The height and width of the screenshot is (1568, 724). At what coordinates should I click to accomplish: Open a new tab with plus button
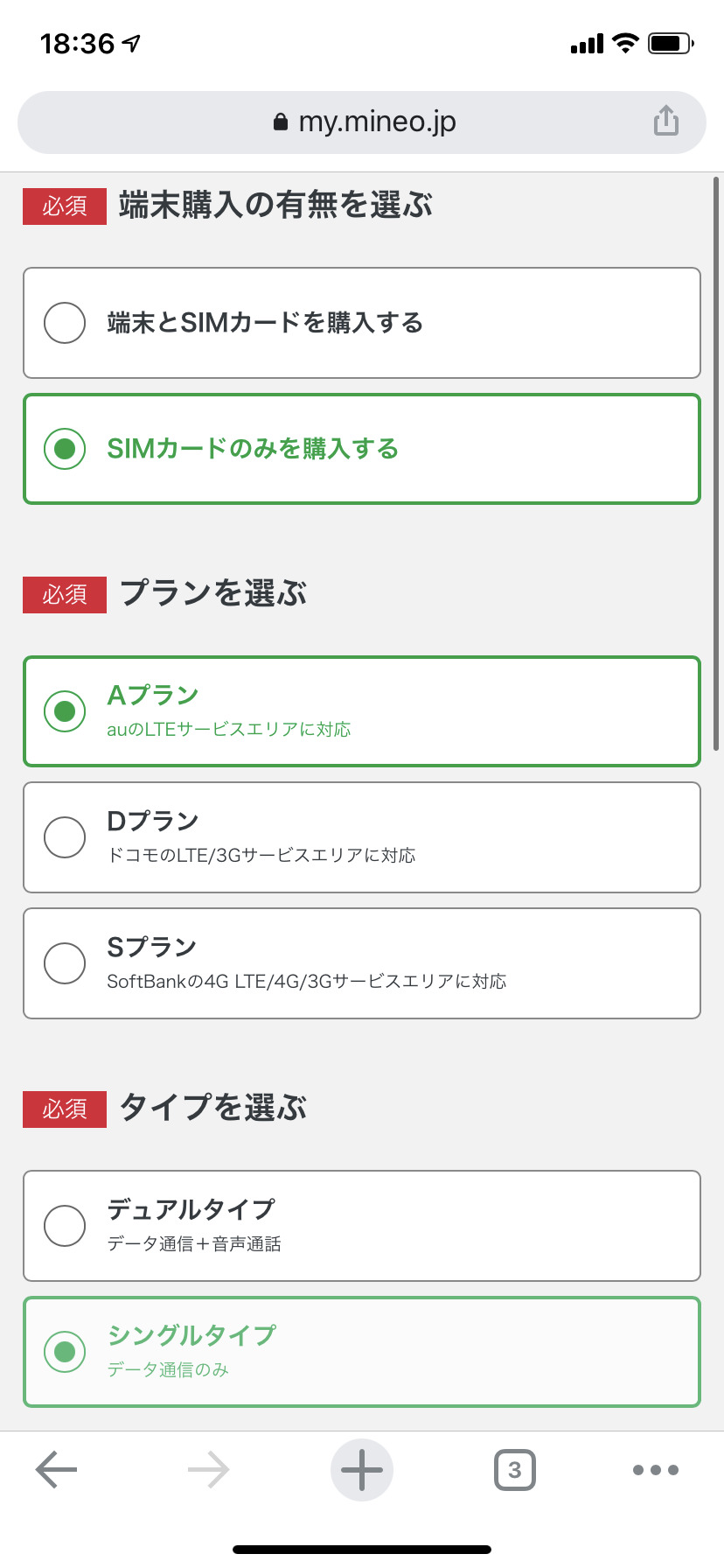(362, 1470)
